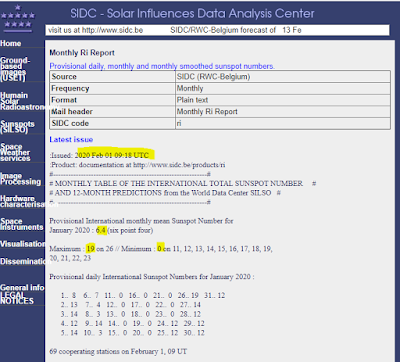Click the 'ri' SIDC code cell
The image size is (400, 362).
pos(283,123)
